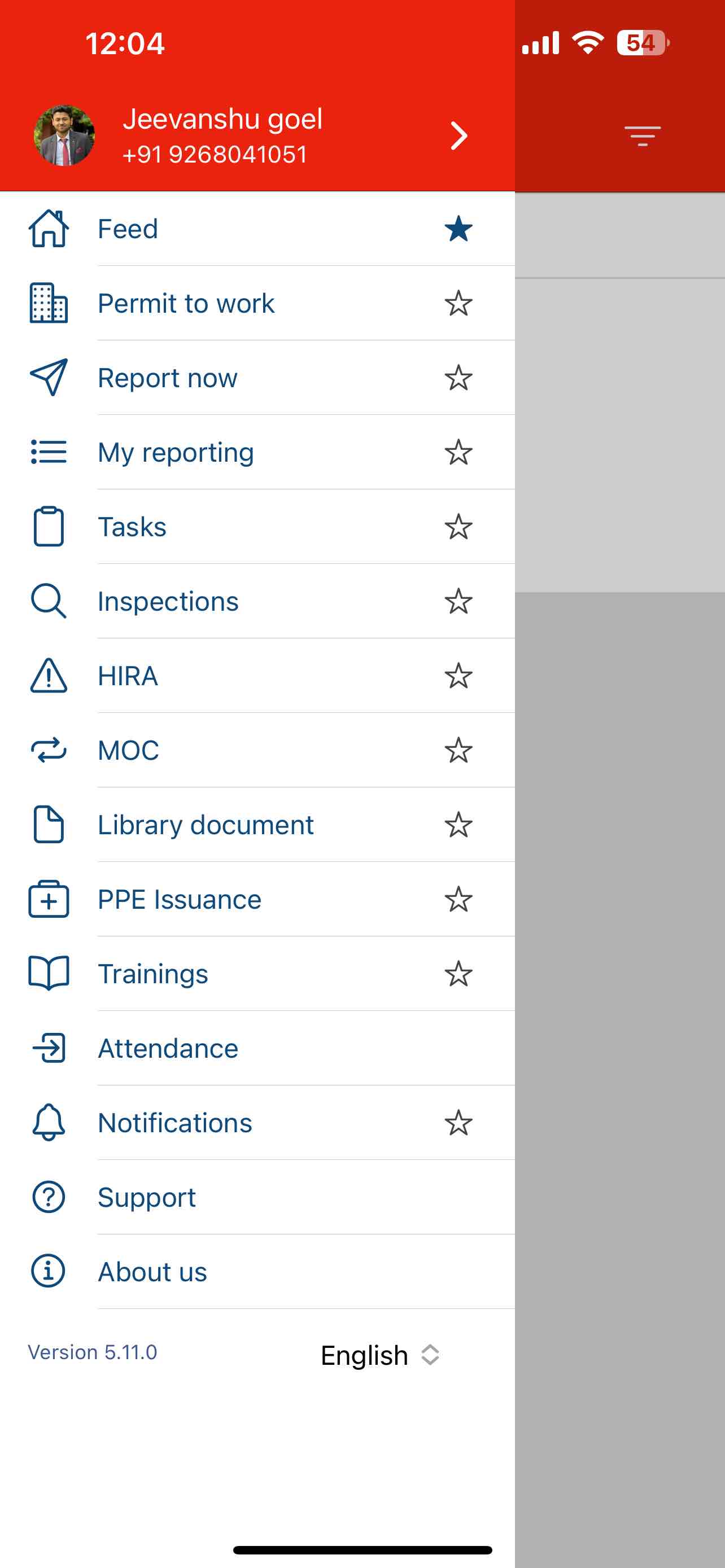725x1568 pixels.
Task: Open the English language selector
Action: click(x=379, y=1356)
